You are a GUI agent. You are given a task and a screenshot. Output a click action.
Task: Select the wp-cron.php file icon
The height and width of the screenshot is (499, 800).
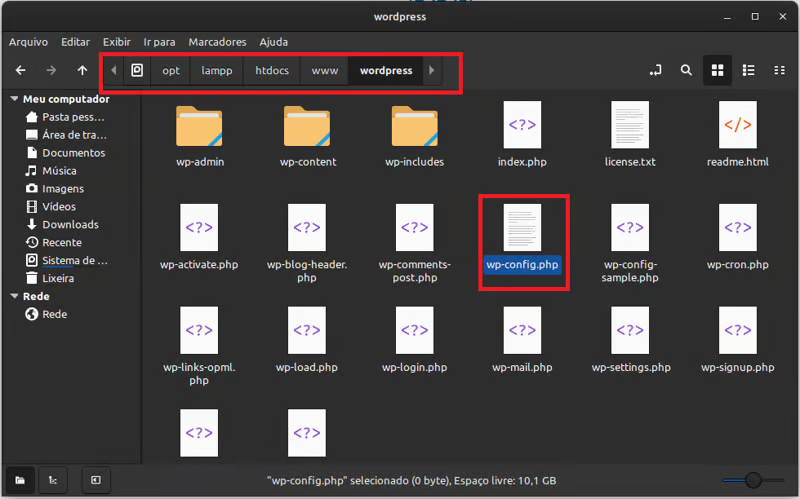click(x=738, y=228)
